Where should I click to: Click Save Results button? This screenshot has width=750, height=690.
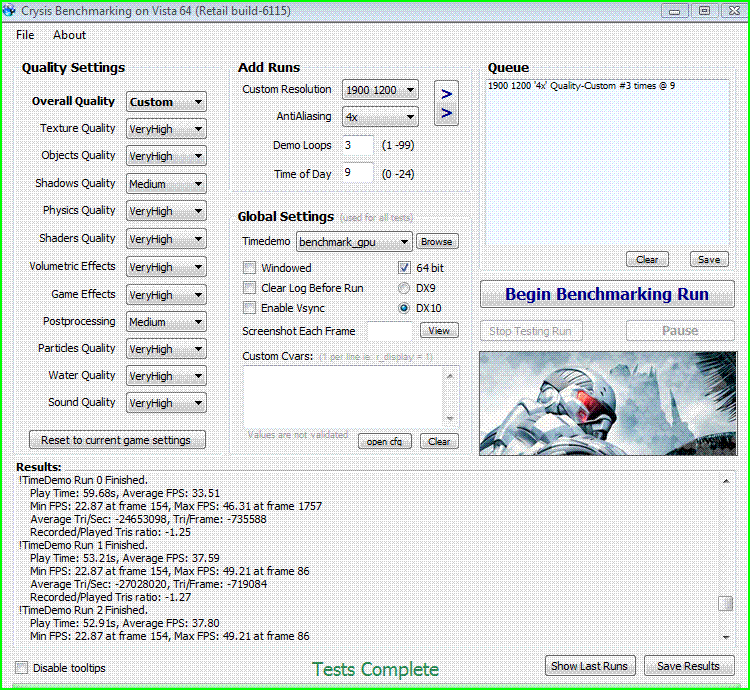(689, 666)
